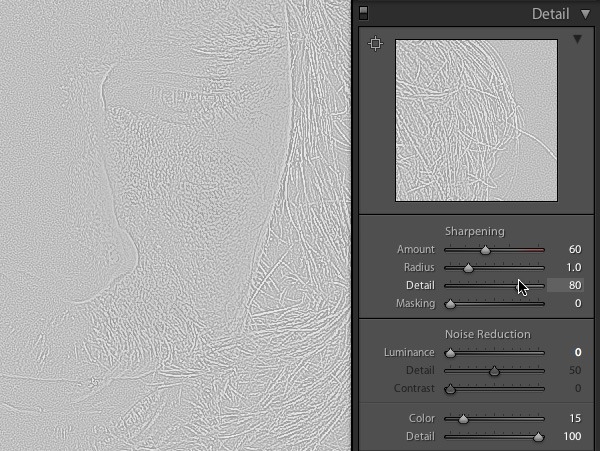Click the Sharpening Detail slider track
This screenshot has height=451, width=600.
click(x=494, y=286)
